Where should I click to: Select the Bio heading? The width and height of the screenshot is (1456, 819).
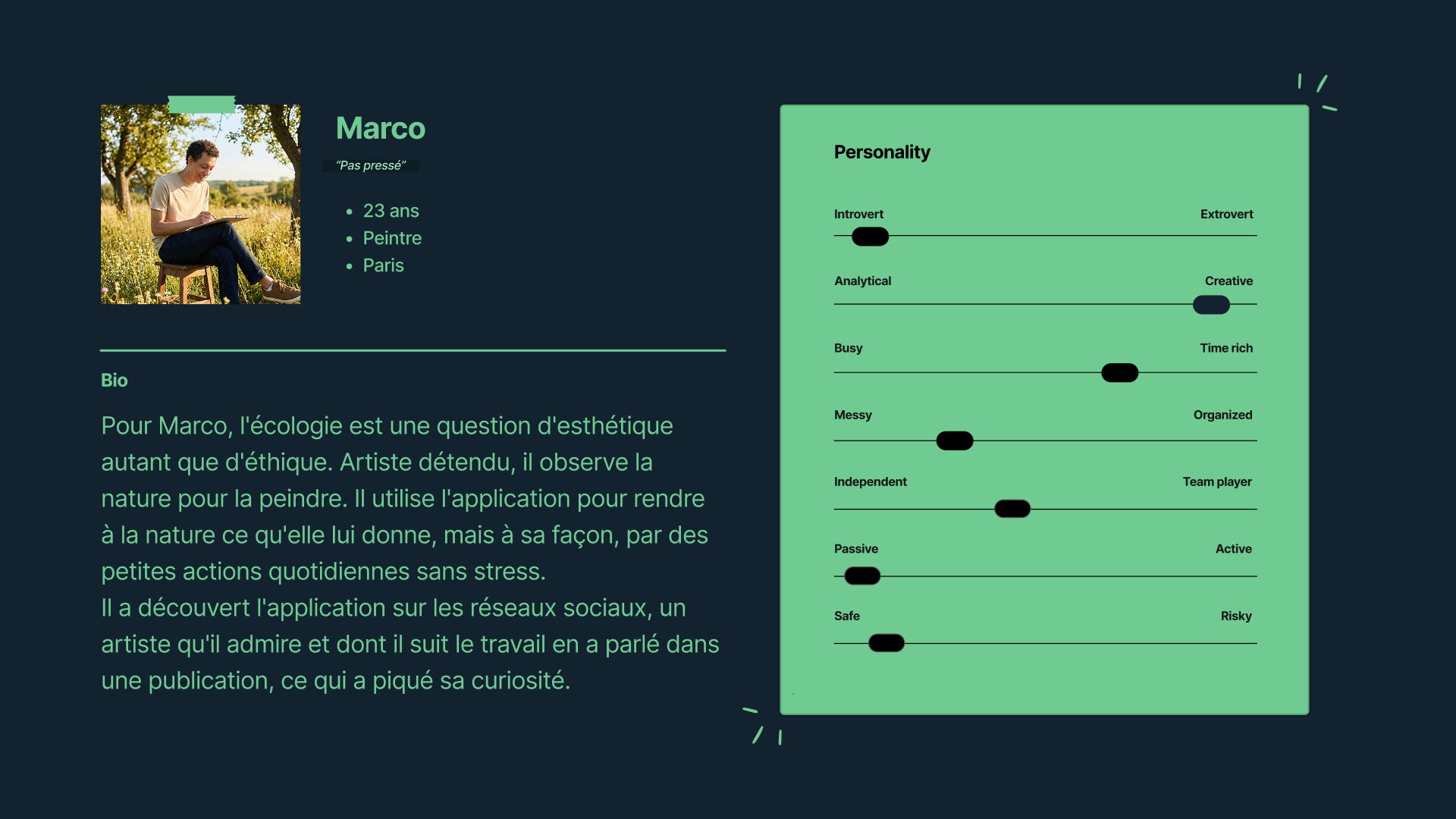click(115, 380)
